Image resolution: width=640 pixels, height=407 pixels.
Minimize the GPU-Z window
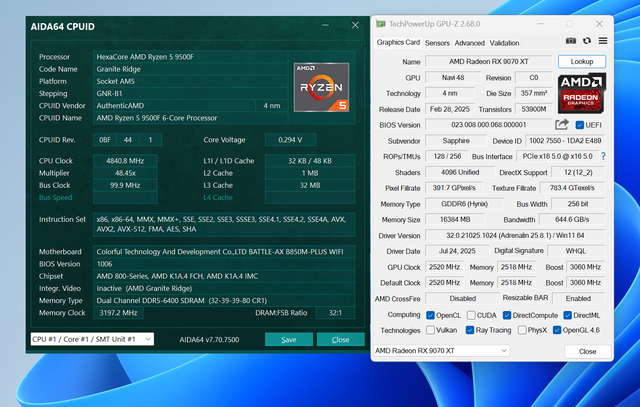(x=540, y=24)
